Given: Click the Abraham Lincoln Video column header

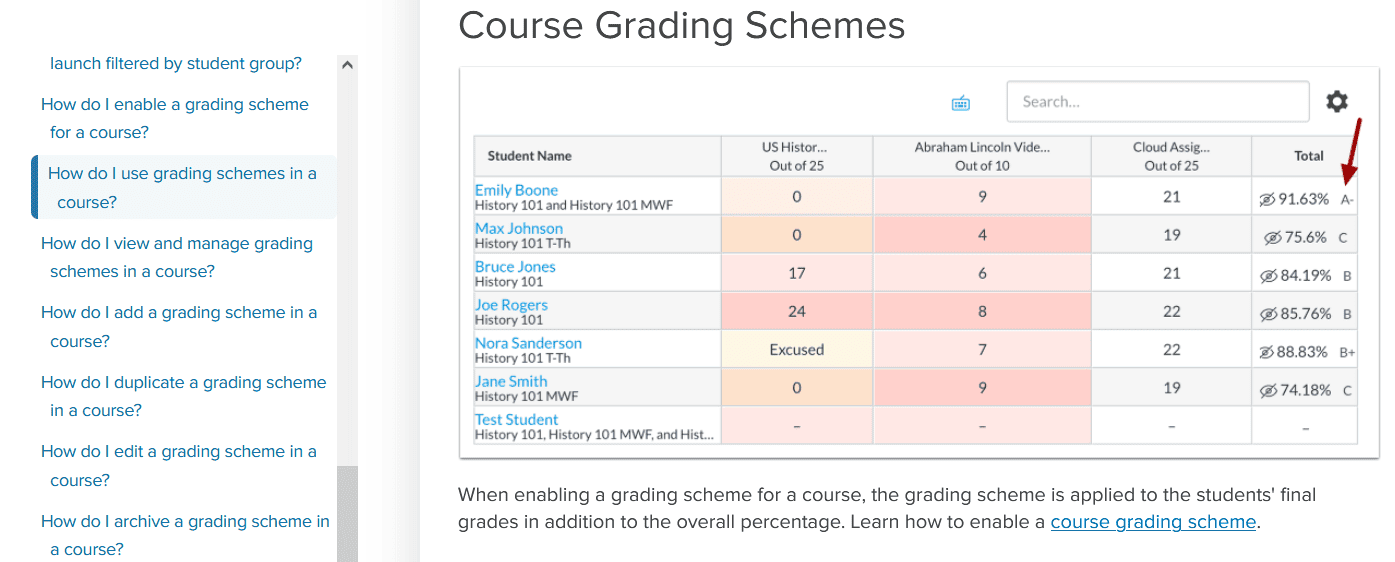Looking at the screenshot, I should 982,156.
